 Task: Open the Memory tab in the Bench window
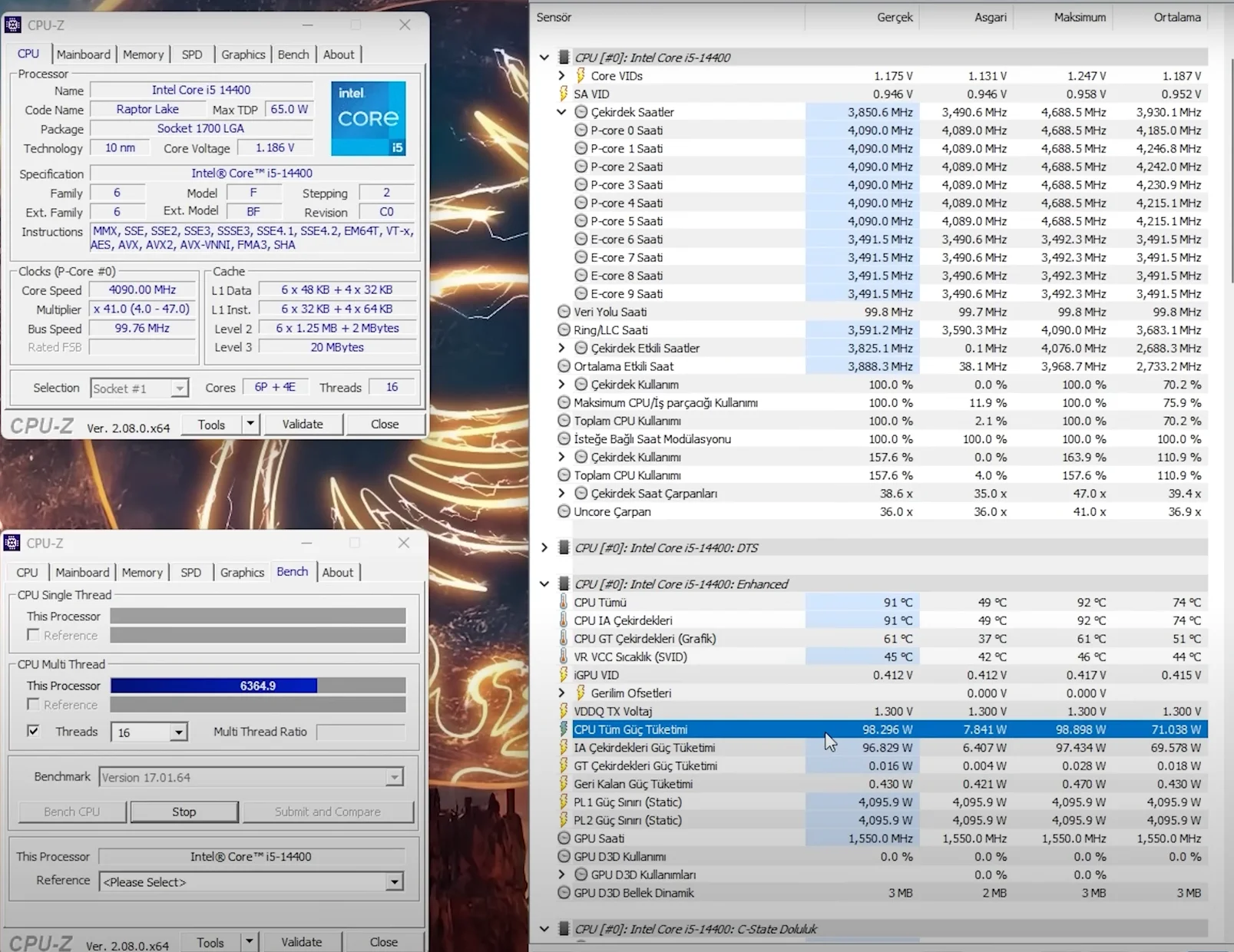[142, 573]
